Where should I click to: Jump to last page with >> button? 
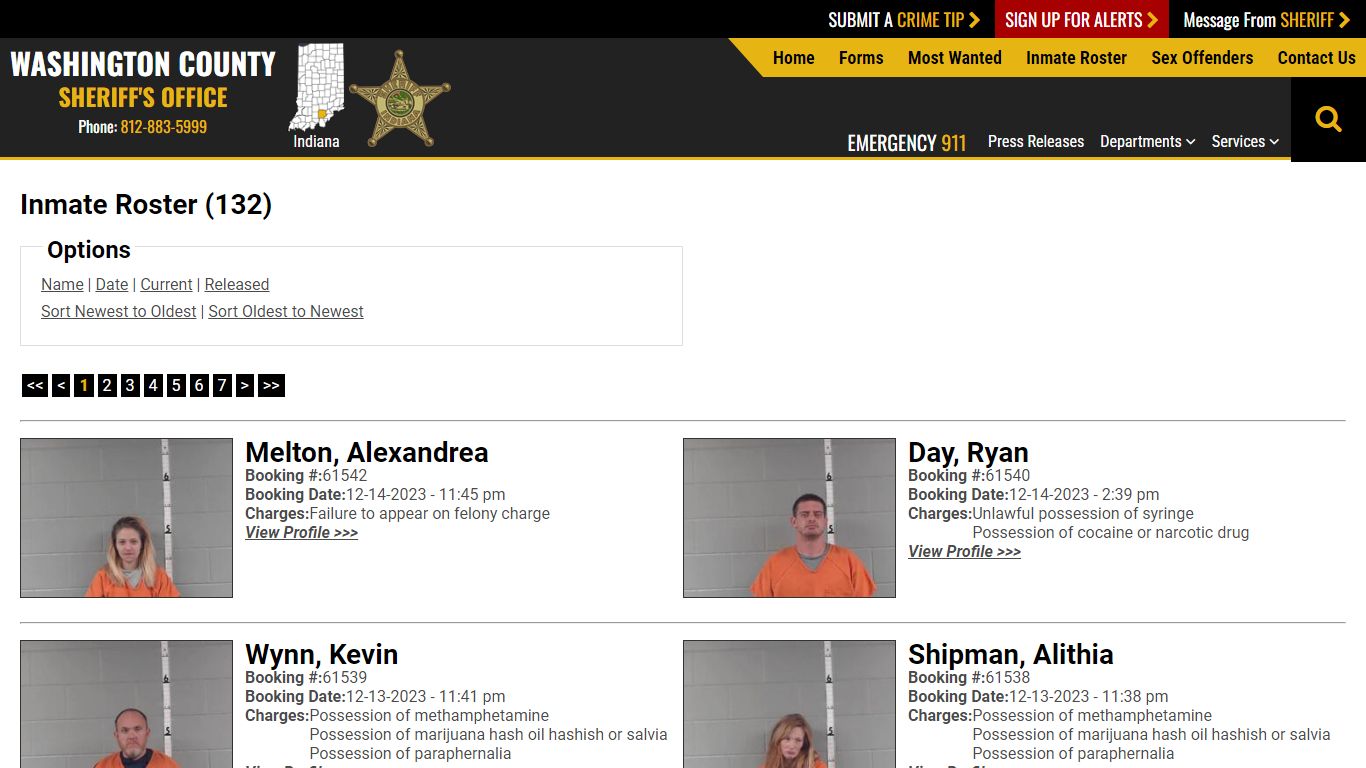coord(271,385)
